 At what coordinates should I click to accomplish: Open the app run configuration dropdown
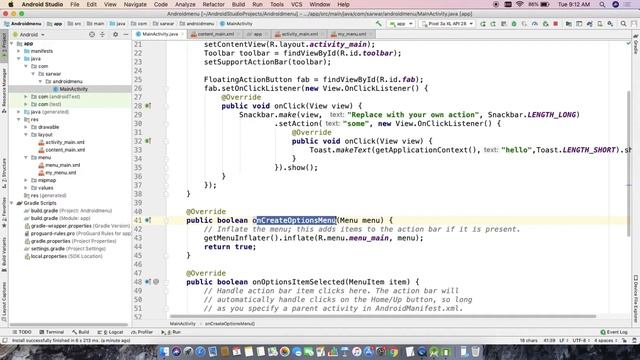(401, 24)
